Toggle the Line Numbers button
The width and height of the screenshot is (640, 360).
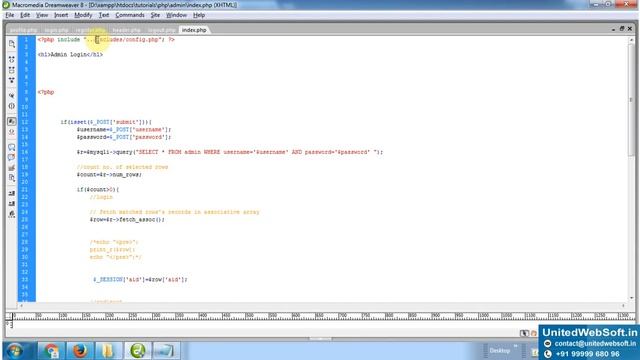11,121
